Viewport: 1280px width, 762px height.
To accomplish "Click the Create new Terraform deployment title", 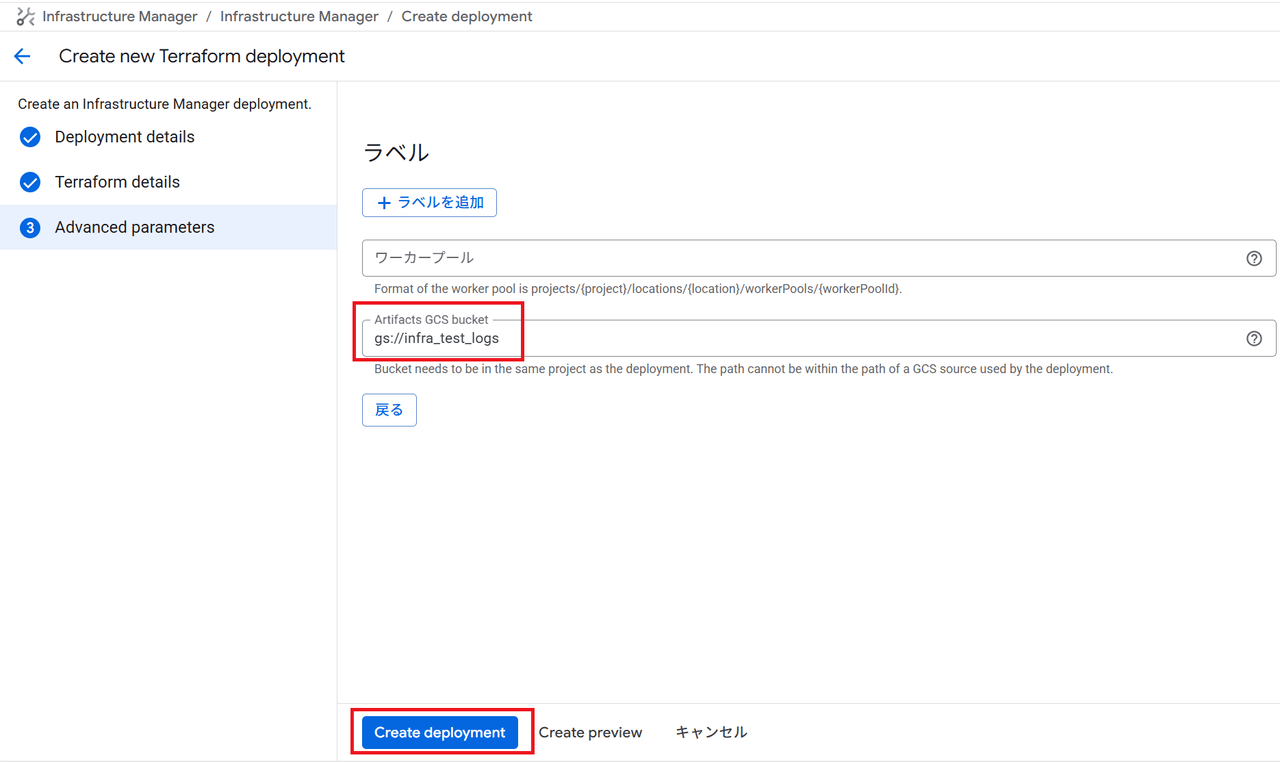I will [x=202, y=57].
